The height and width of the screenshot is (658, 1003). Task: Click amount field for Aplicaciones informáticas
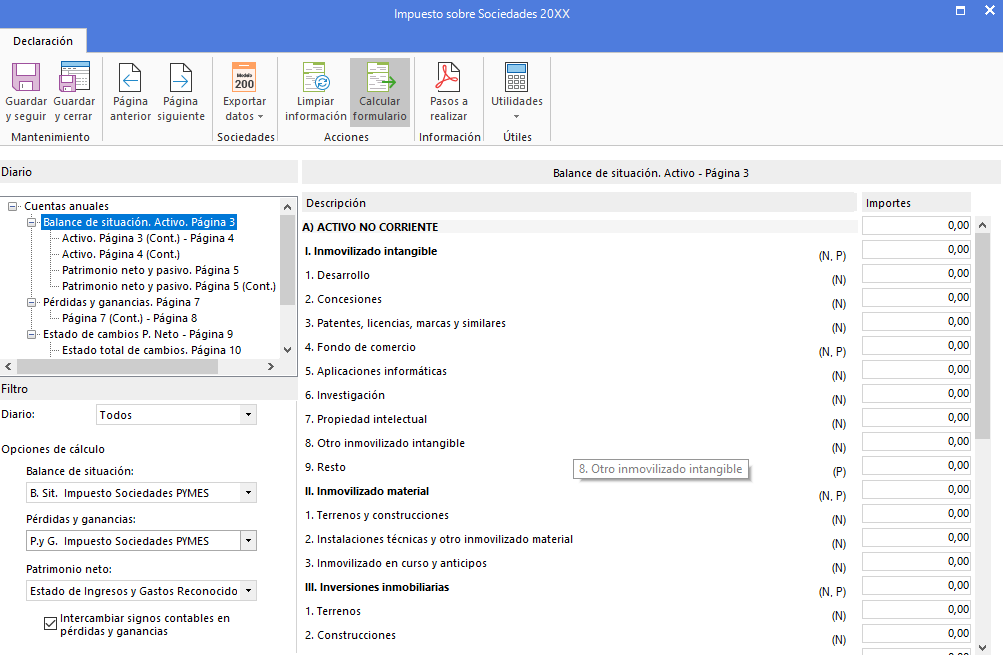[x=916, y=370]
